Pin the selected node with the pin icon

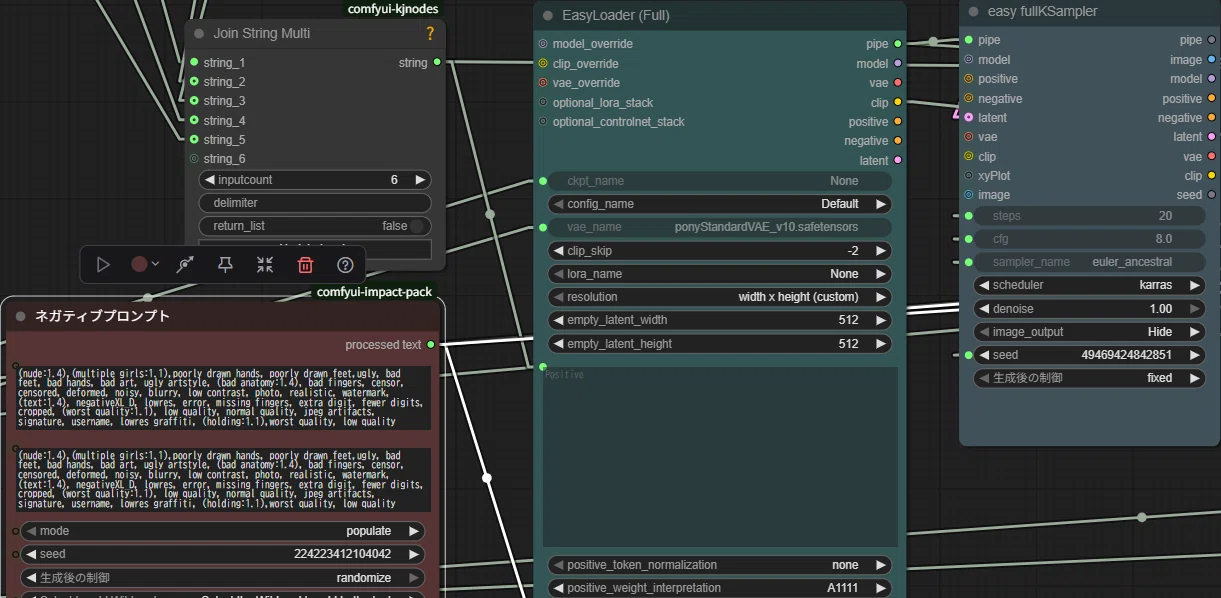pyautogui.click(x=225, y=265)
